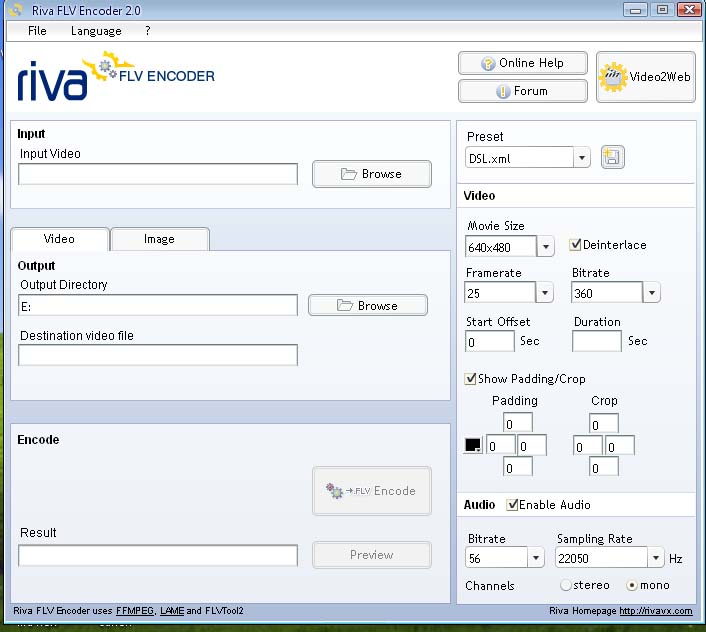The height and width of the screenshot is (632, 706).
Task: Pick the black padding color swatch
Action: [x=473, y=445]
